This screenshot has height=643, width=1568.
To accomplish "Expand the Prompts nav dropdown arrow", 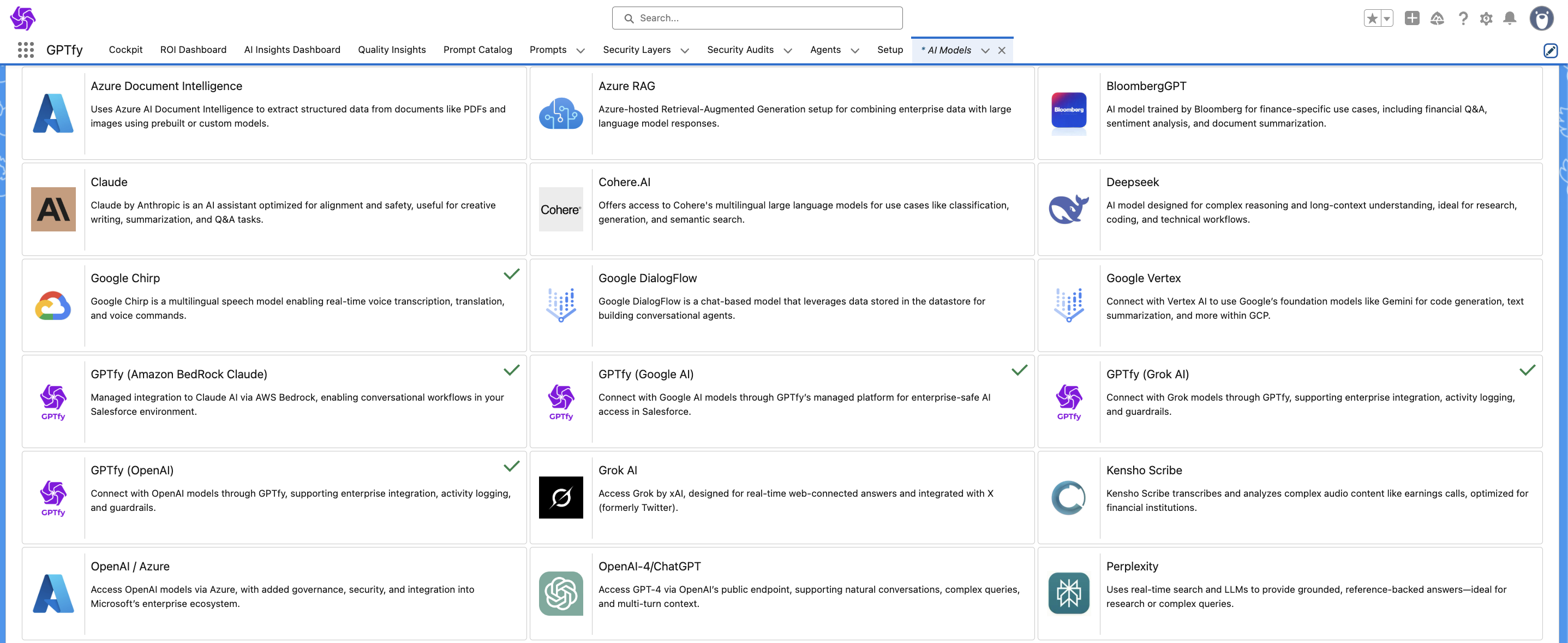I will click(580, 51).
